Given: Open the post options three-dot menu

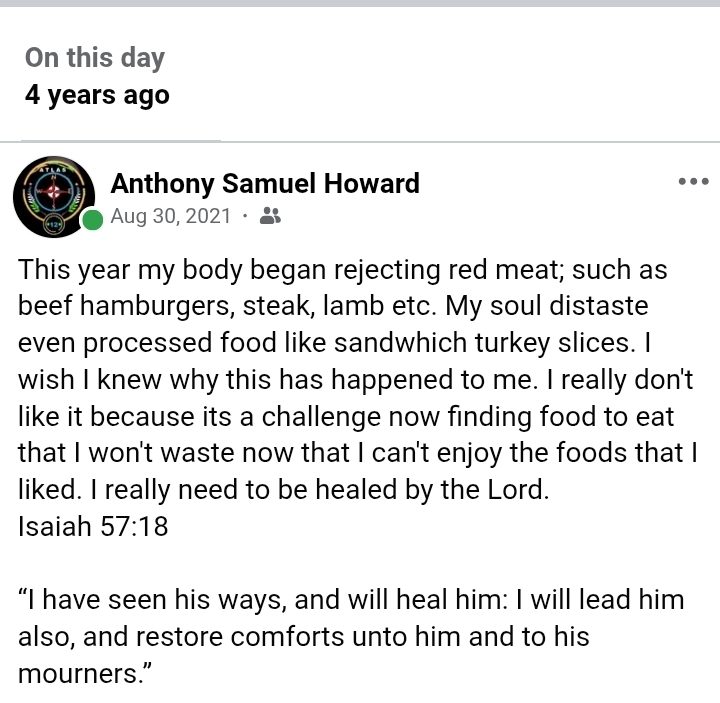Looking at the screenshot, I should pyautogui.click(x=693, y=182).
